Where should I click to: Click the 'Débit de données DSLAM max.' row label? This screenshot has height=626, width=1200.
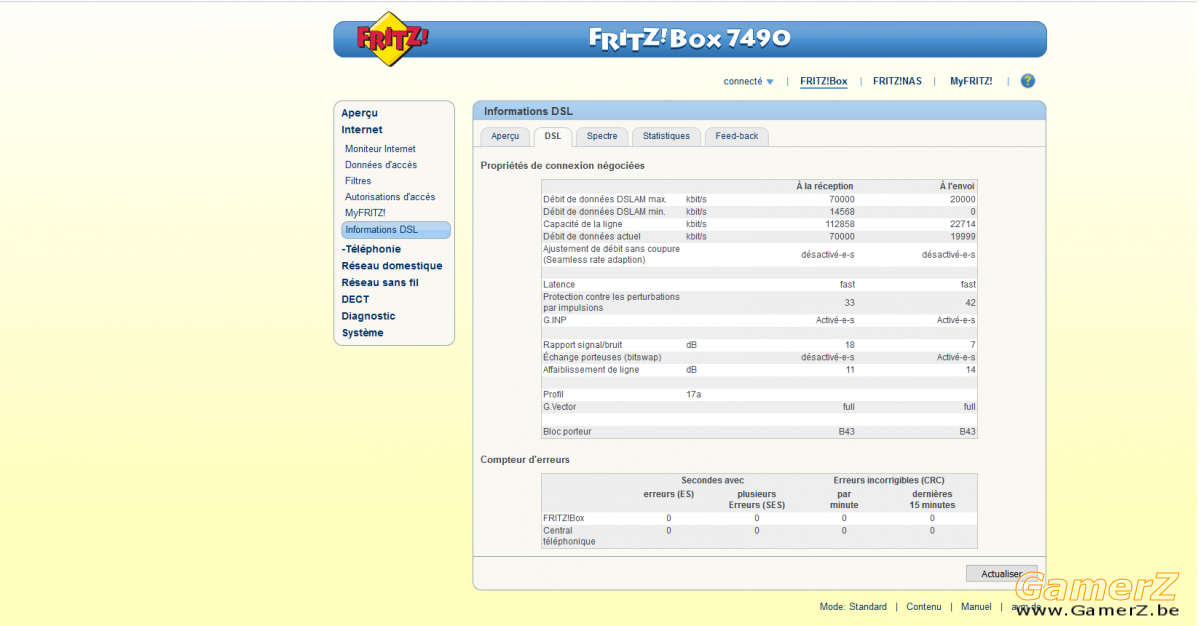tap(605, 199)
